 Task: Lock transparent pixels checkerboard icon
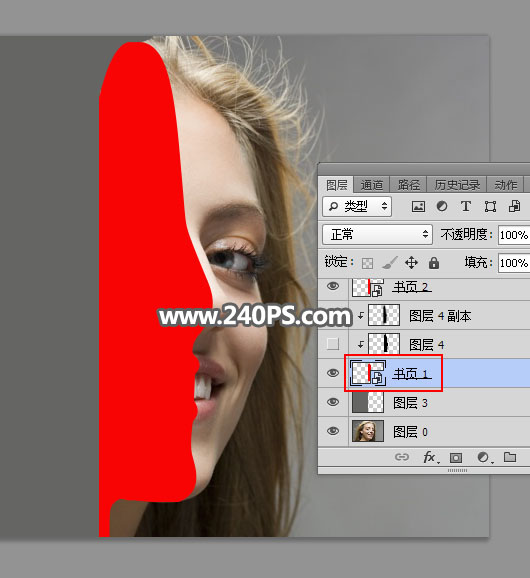[367, 263]
